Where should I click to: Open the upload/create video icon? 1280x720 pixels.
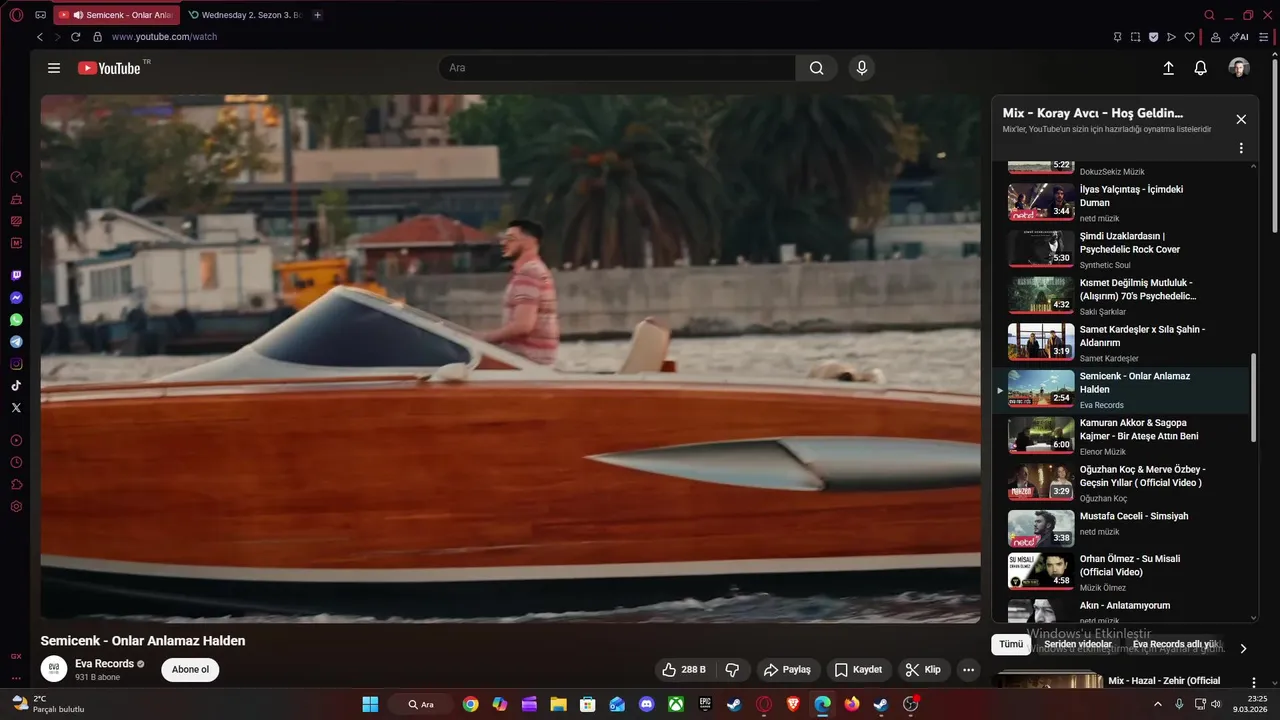[x=1168, y=68]
